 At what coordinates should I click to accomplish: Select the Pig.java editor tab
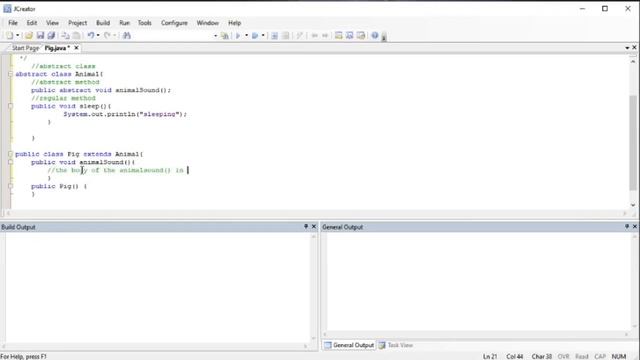point(57,48)
